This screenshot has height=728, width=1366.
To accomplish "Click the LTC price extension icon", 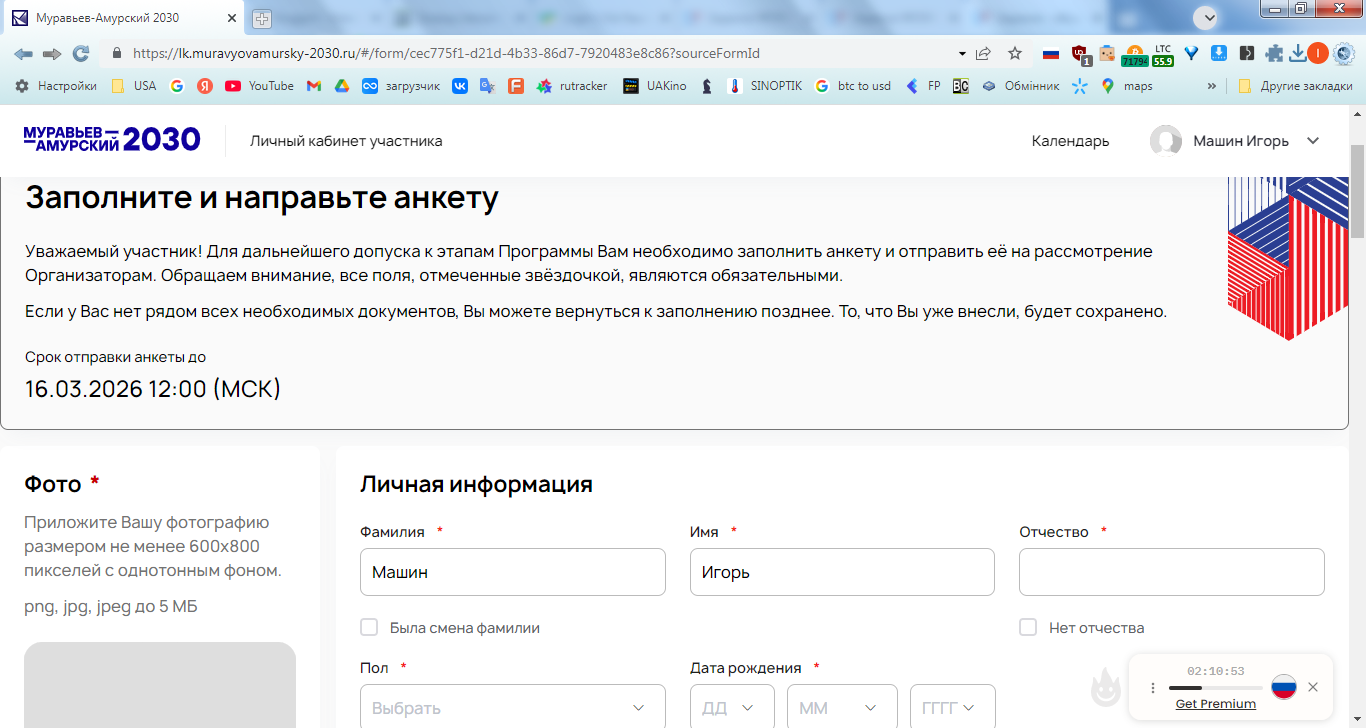I will 1163,54.
